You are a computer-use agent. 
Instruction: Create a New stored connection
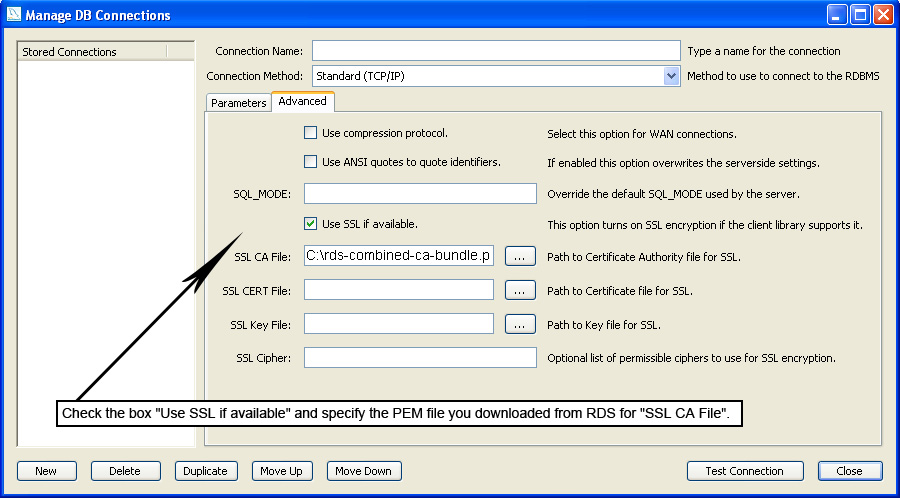point(46,471)
